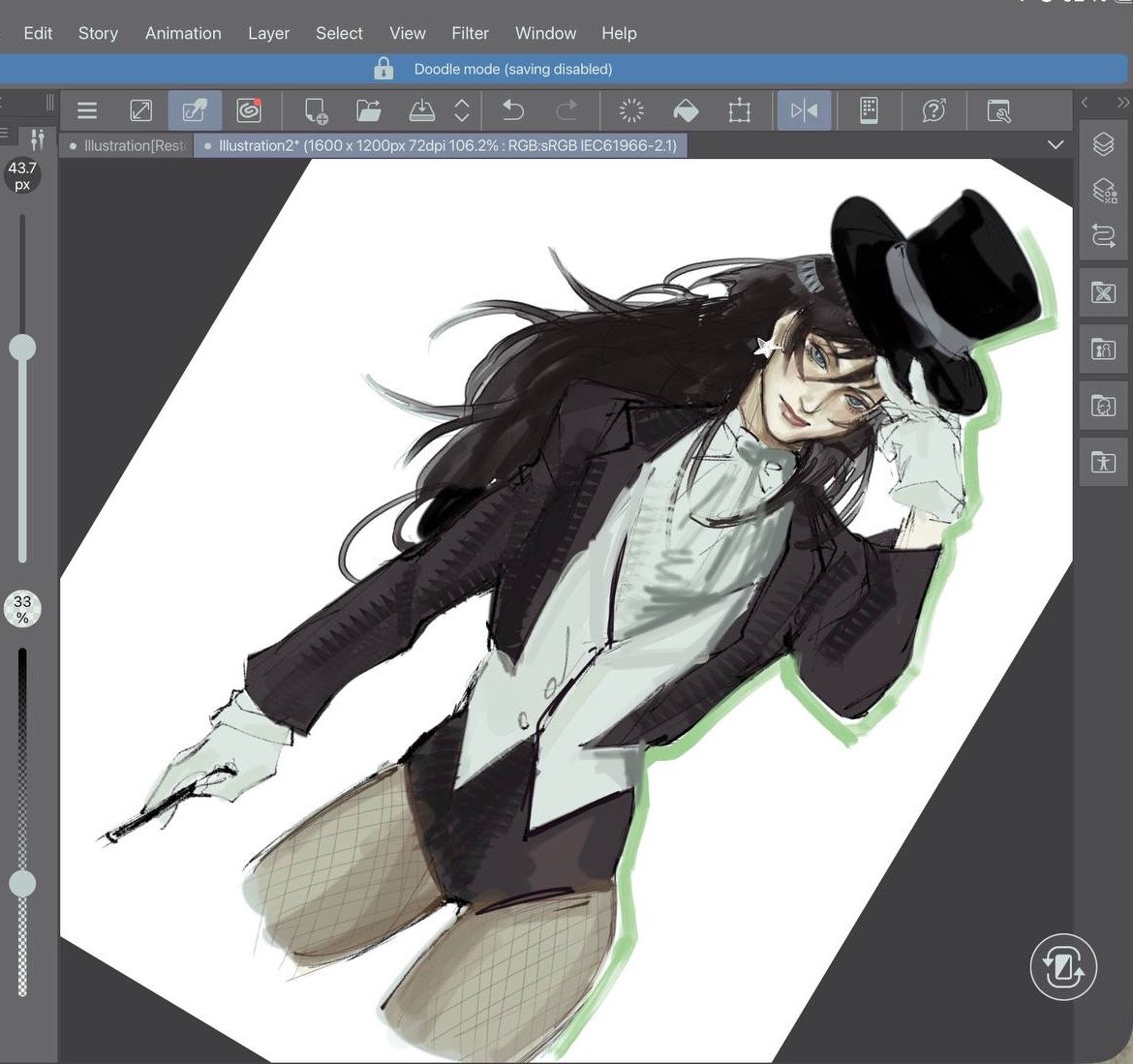Click the open file folder icon
The image size is (1133, 1064).
click(x=369, y=110)
